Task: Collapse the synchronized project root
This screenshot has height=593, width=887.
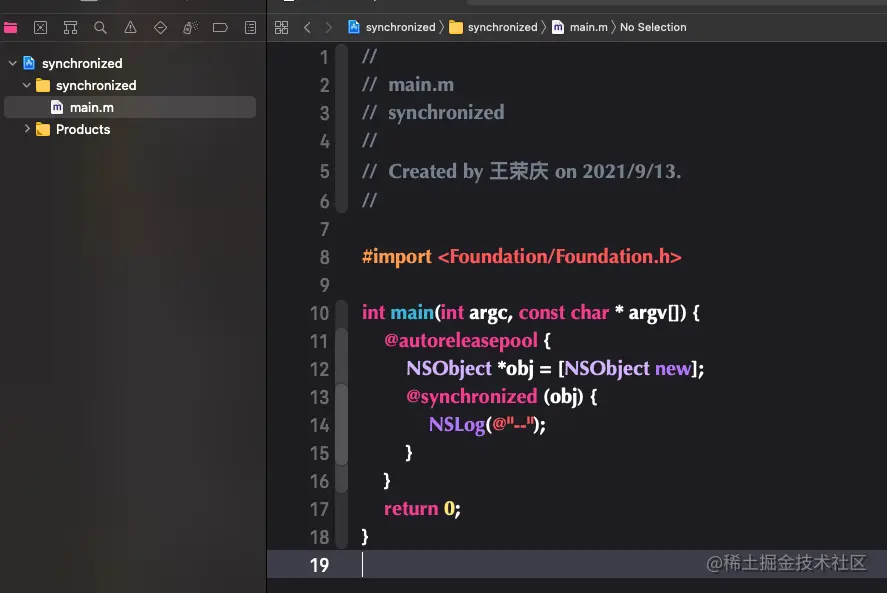Action: 12,63
